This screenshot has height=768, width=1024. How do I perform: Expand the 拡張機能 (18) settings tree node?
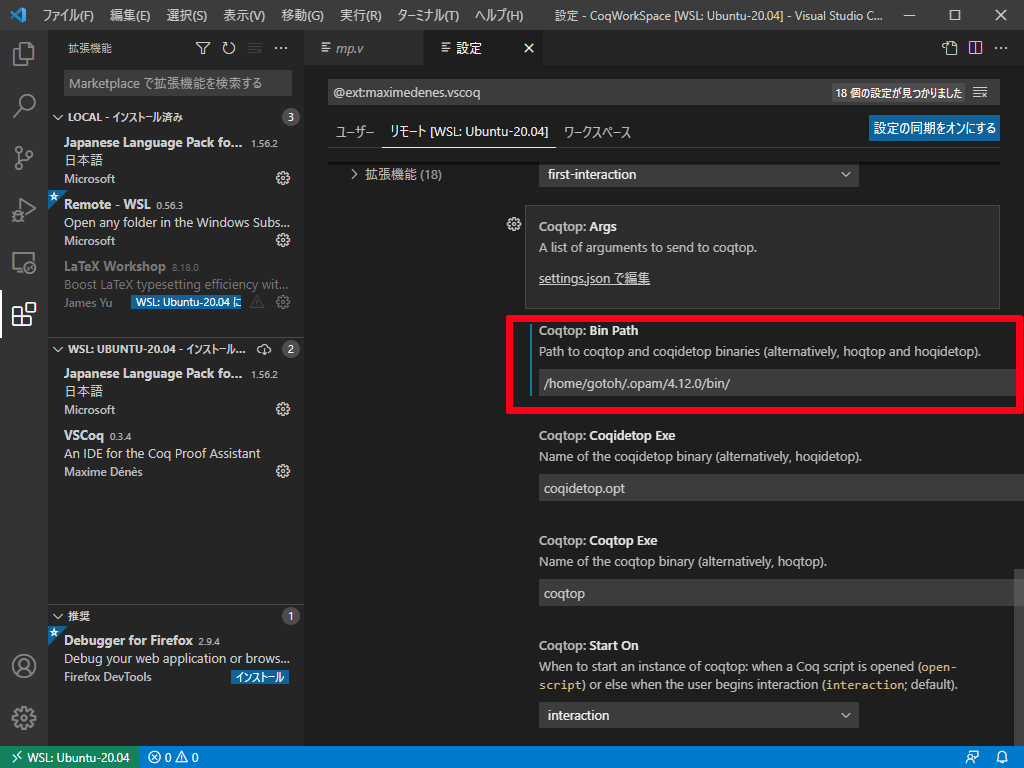click(354, 174)
